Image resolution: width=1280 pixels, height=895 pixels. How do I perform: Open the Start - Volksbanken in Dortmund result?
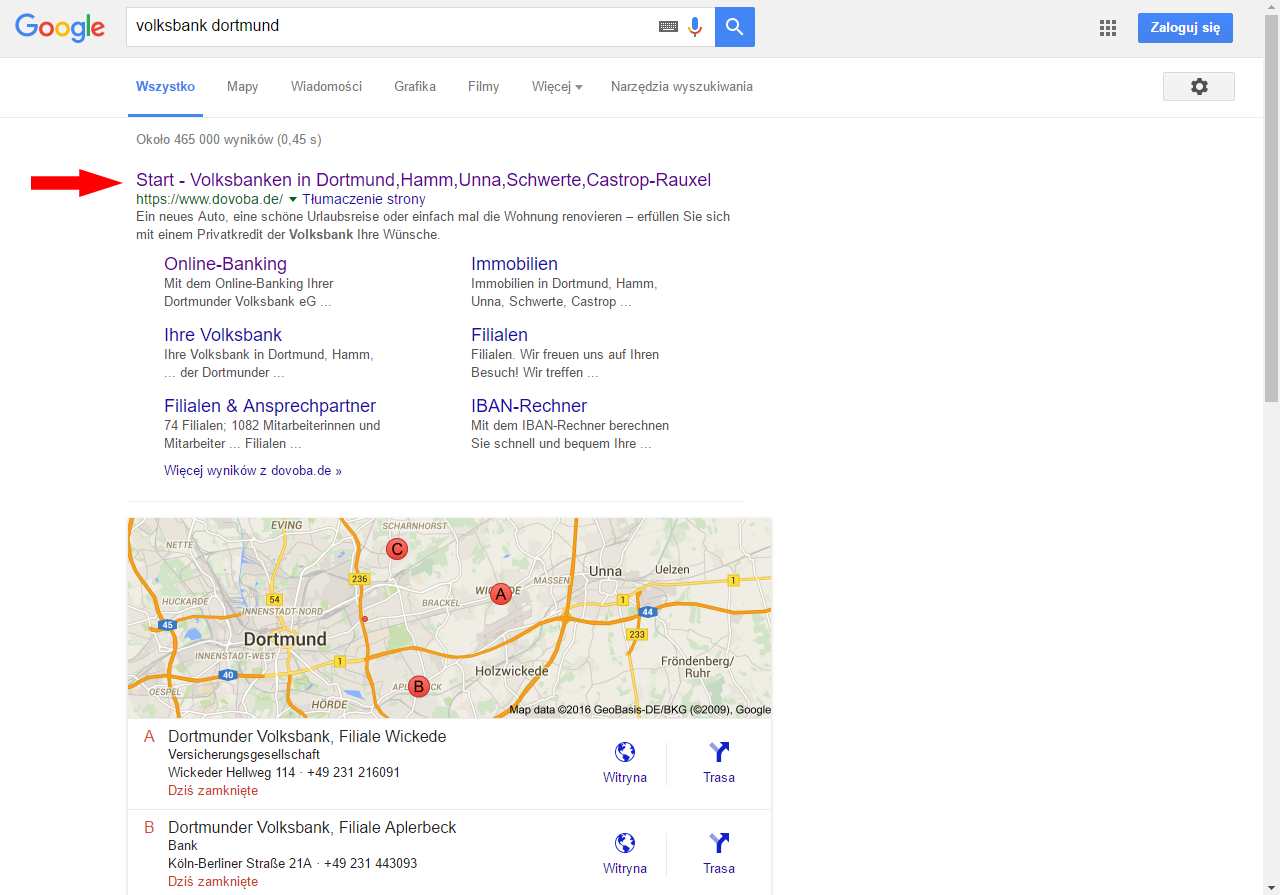424,180
